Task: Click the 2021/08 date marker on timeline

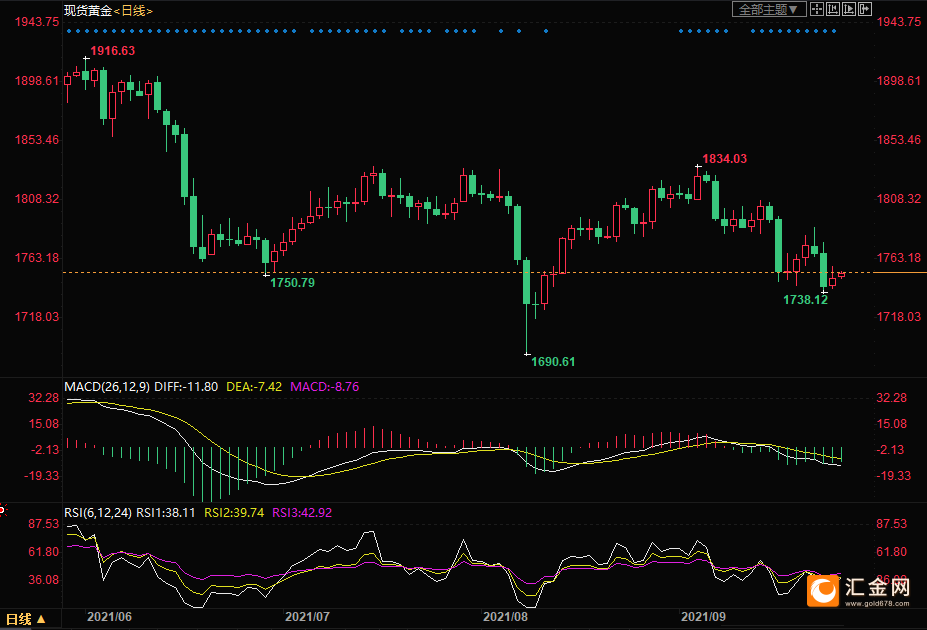Action: click(505, 617)
